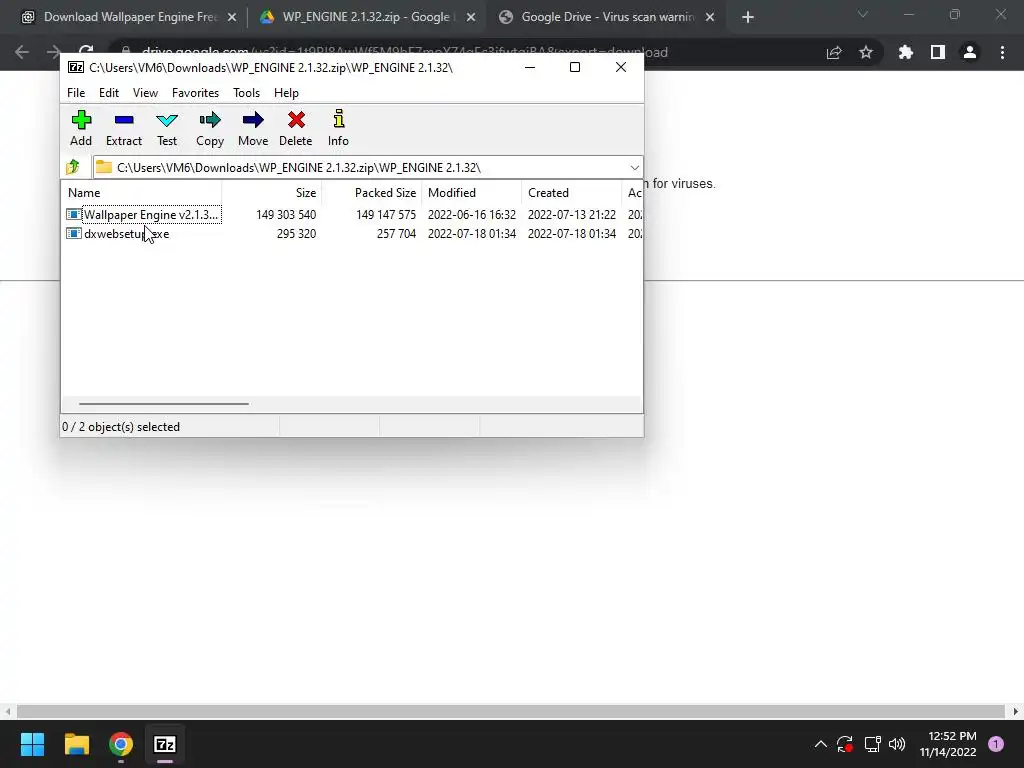1024x768 pixels.
Task: Click the 149 303 540 size value
Action: [x=286, y=215]
